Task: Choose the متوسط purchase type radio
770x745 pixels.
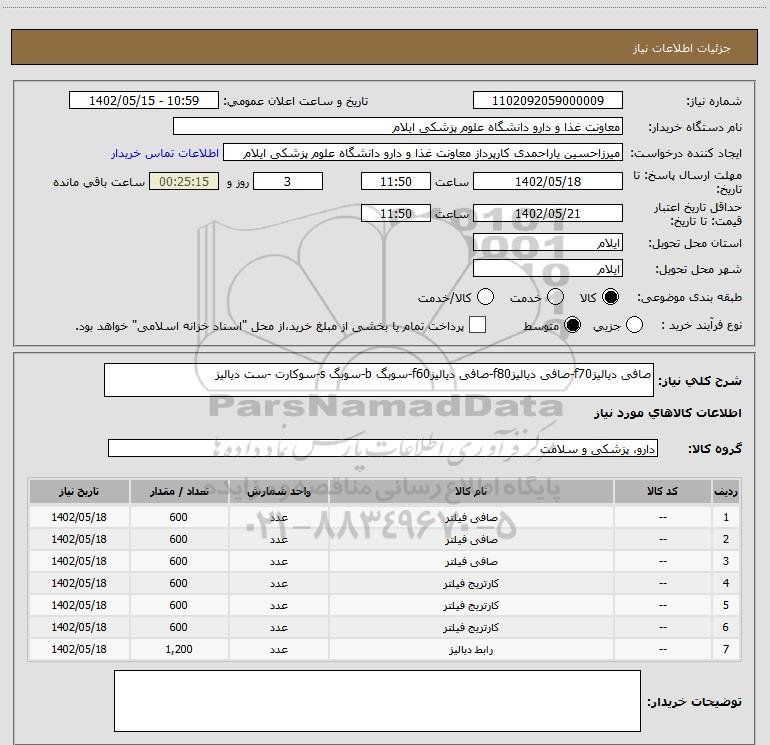Action: [x=572, y=325]
